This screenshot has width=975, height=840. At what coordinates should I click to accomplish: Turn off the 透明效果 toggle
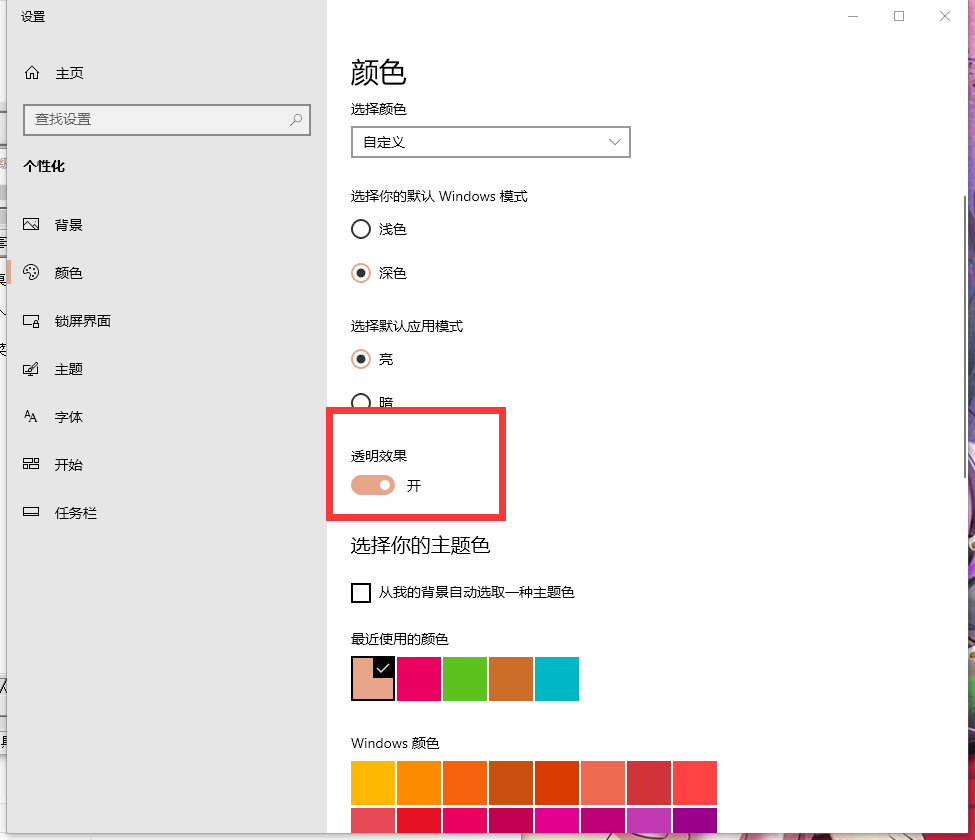(x=373, y=485)
